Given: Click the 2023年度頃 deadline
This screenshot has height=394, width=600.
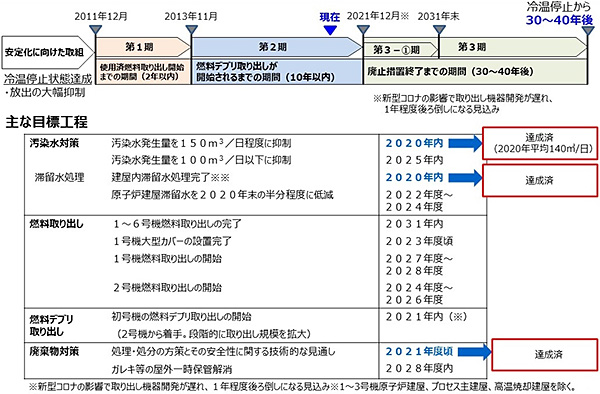Looking at the screenshot, I should coord(419,241).
